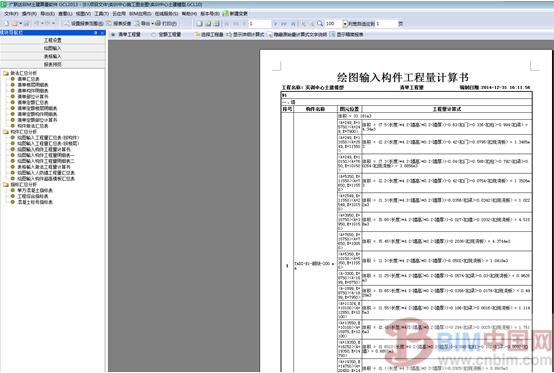Select the third page layout icon

coord(216,24)
